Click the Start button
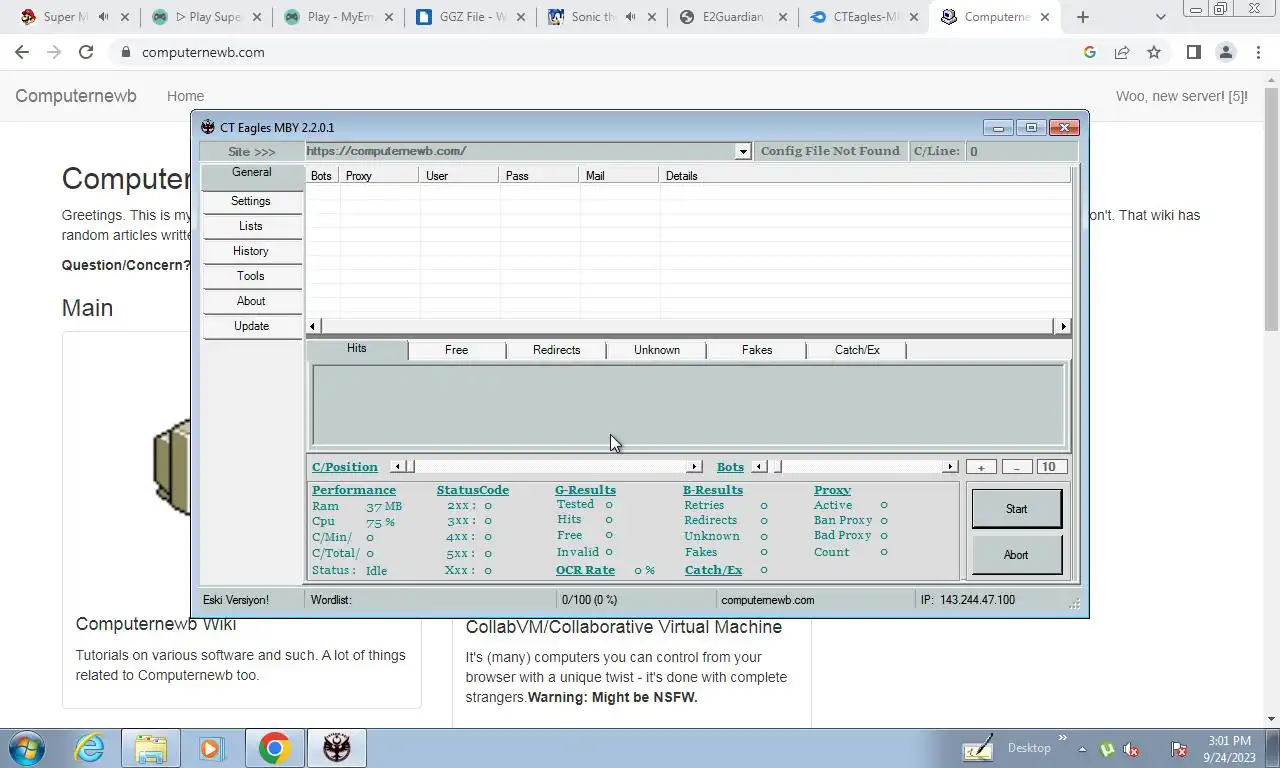Screen dimensions: 1280x768 1016,509
